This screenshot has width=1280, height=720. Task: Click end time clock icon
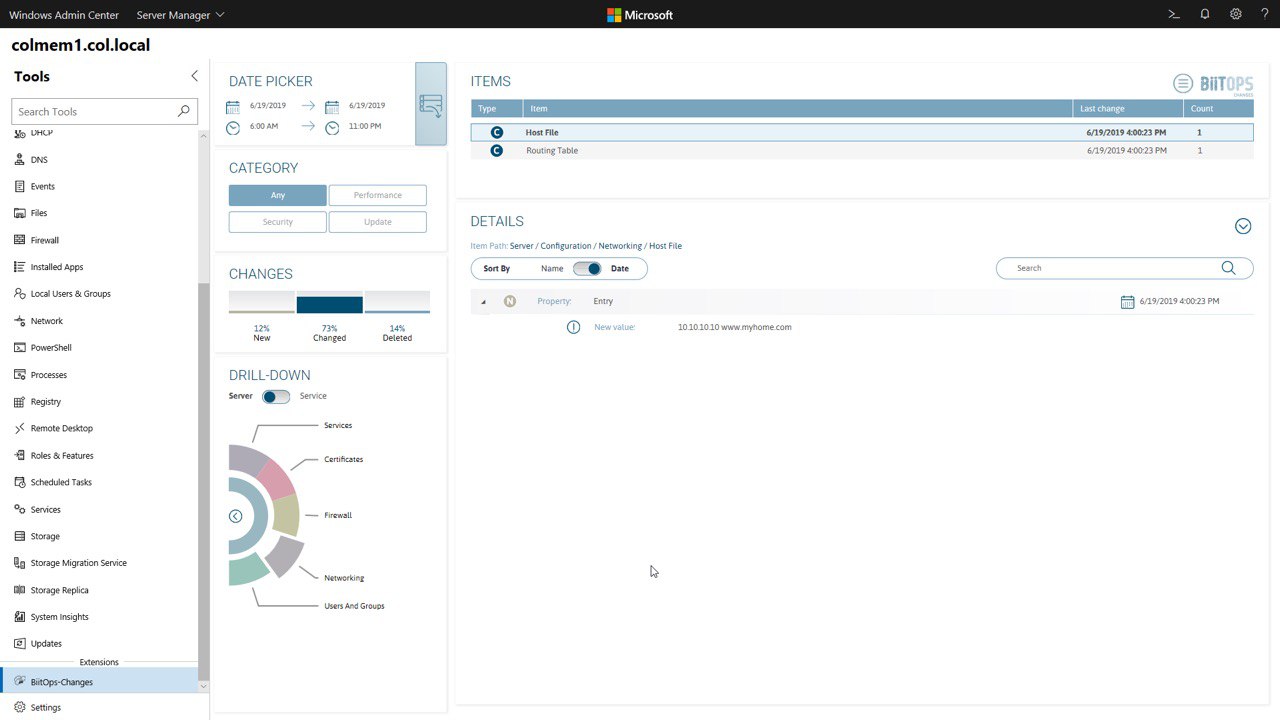click(332, 127)
